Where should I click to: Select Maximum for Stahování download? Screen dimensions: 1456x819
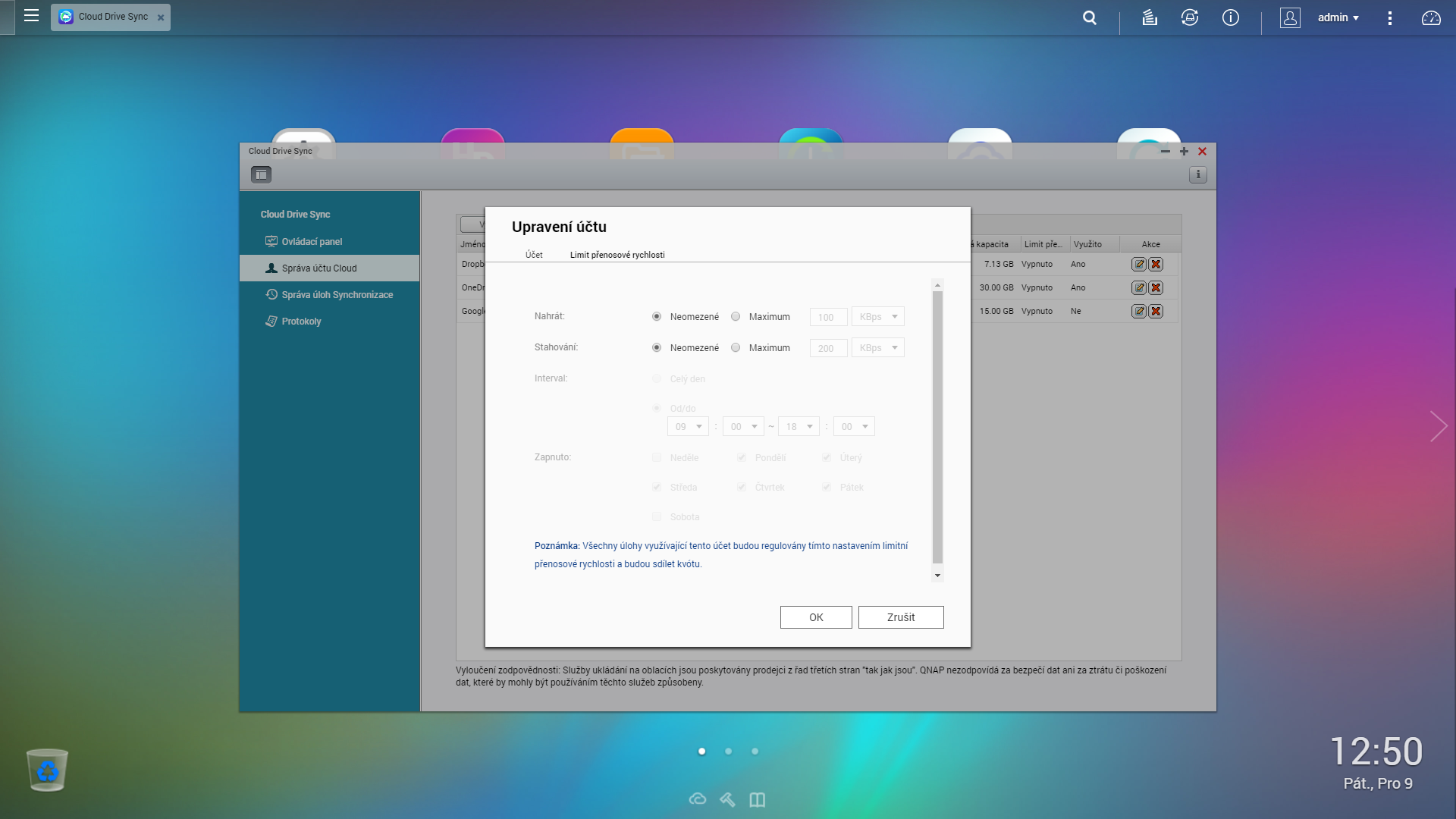tap(736, 348)
